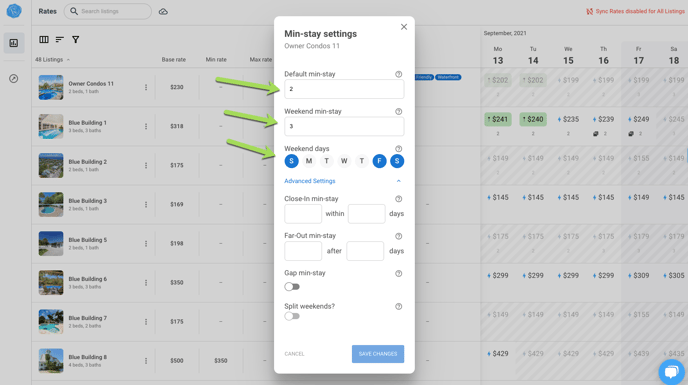
Task: Open the Blue Building 1 thumbnail
Action: click(x=51, y=126)
